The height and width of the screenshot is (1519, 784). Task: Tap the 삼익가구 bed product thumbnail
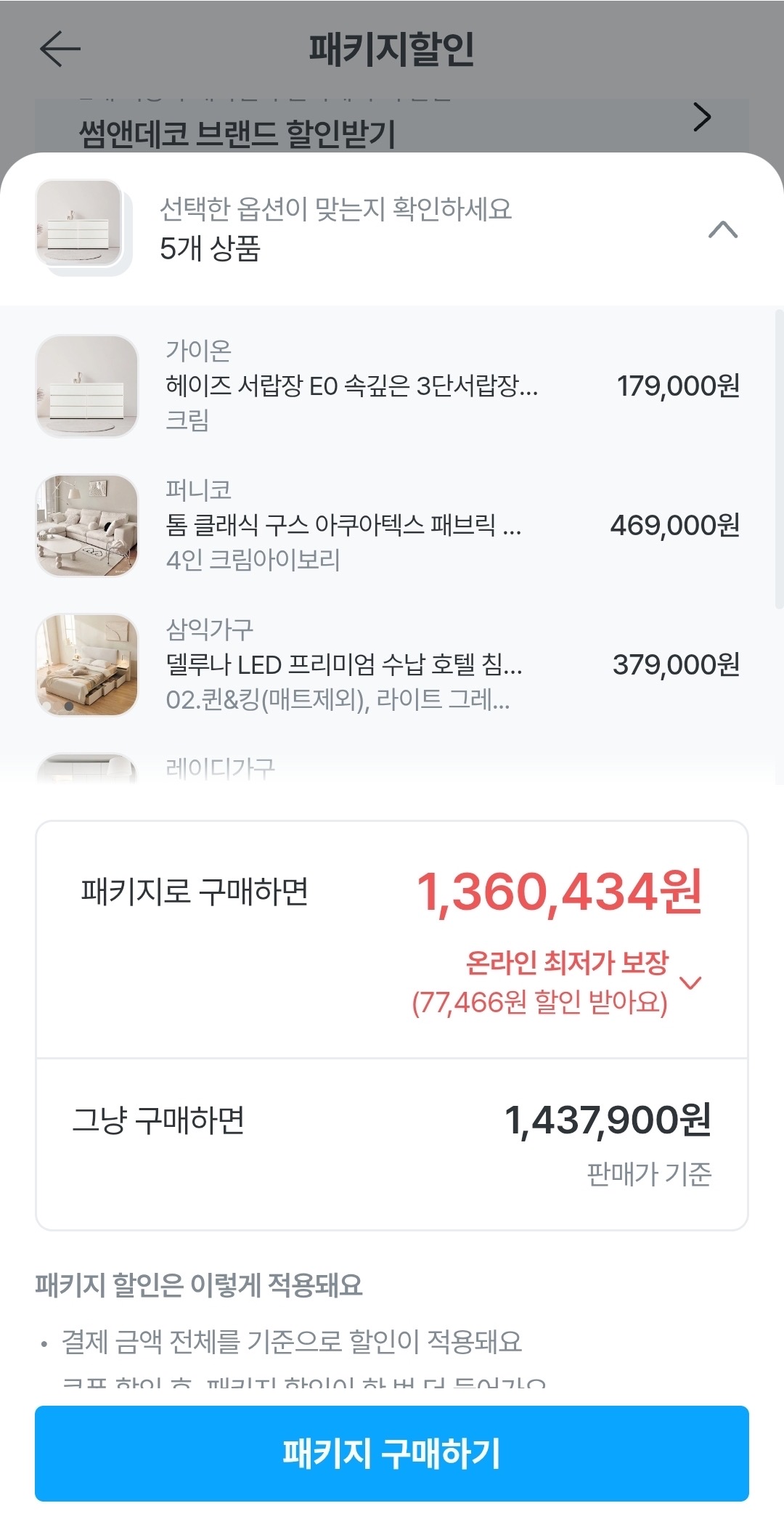coord(87,665)
